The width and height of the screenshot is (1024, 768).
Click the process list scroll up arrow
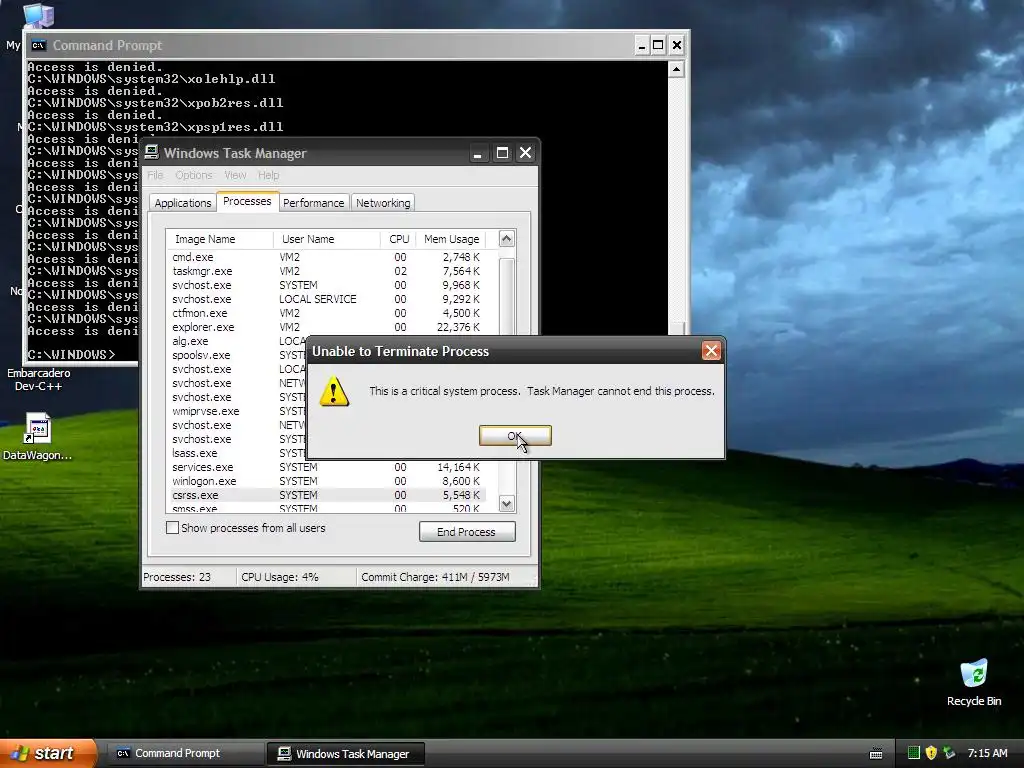click(507, 238)
